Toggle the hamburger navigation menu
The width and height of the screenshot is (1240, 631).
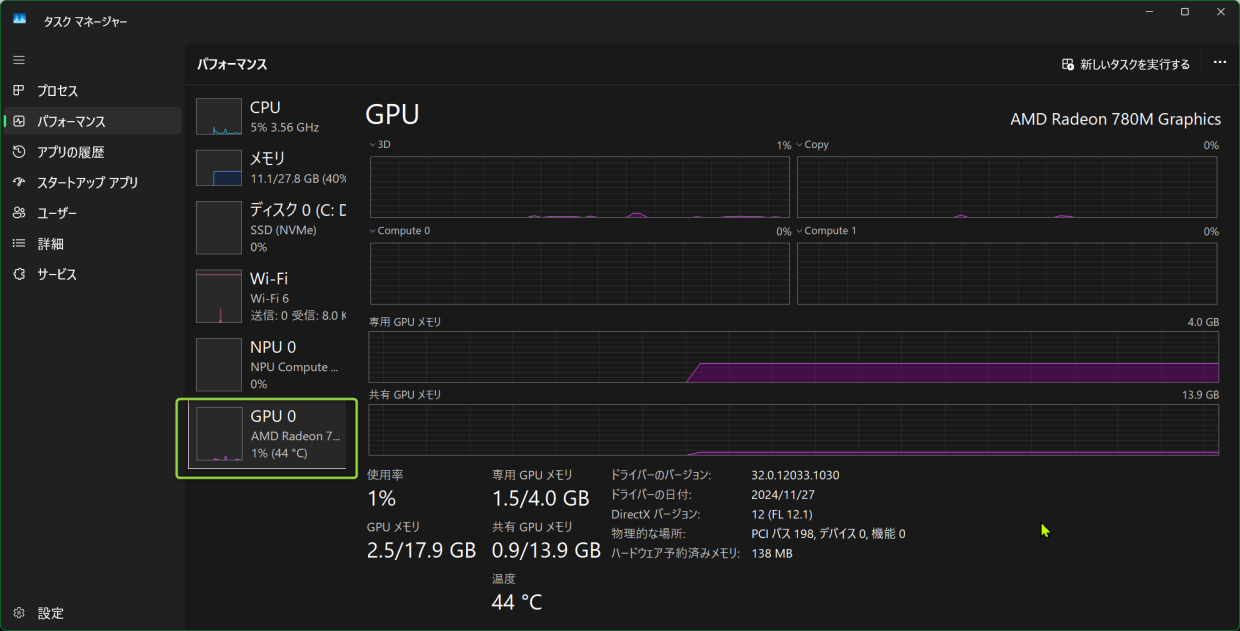19,60
